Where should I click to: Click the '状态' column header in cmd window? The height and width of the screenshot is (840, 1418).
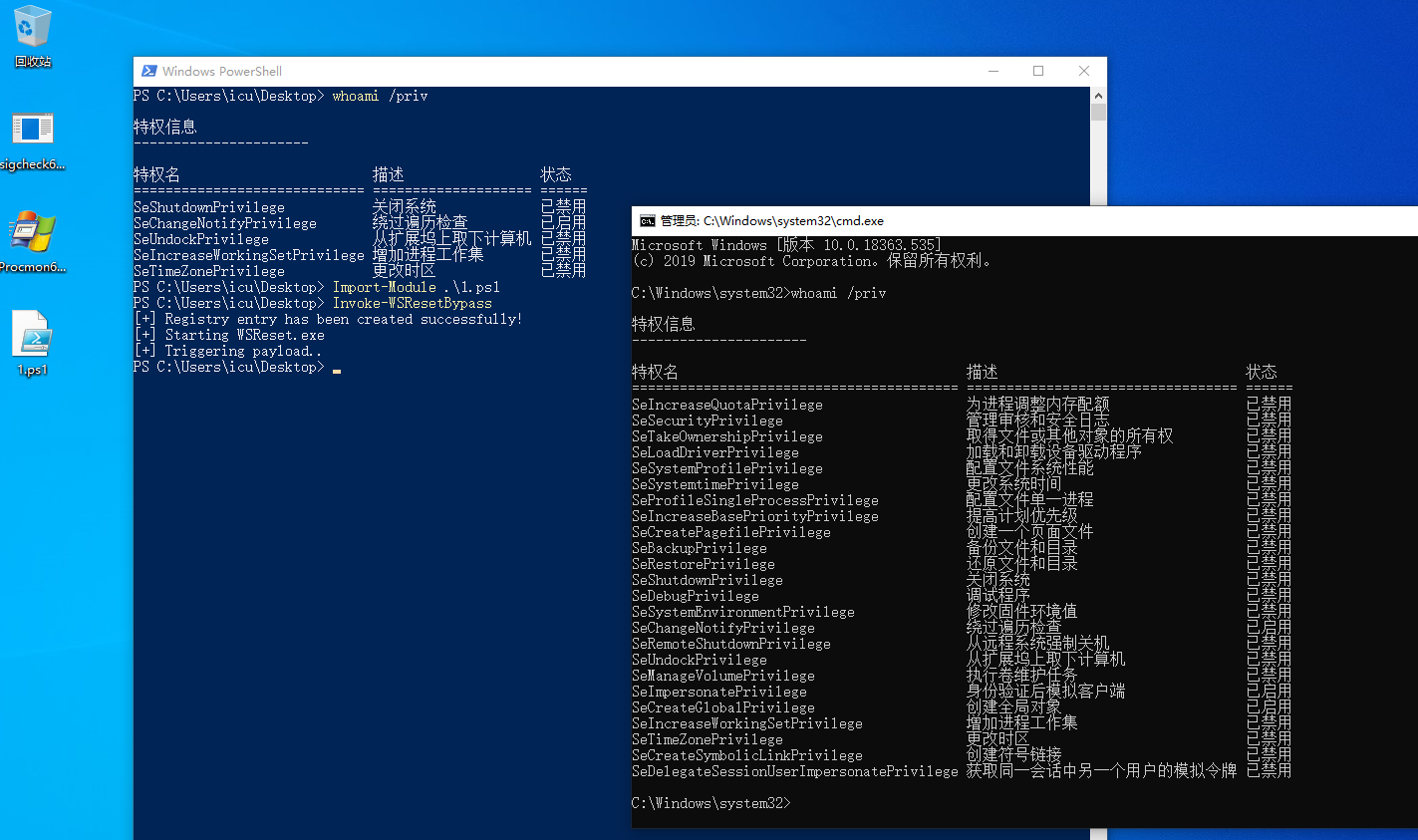[1262, 372]
